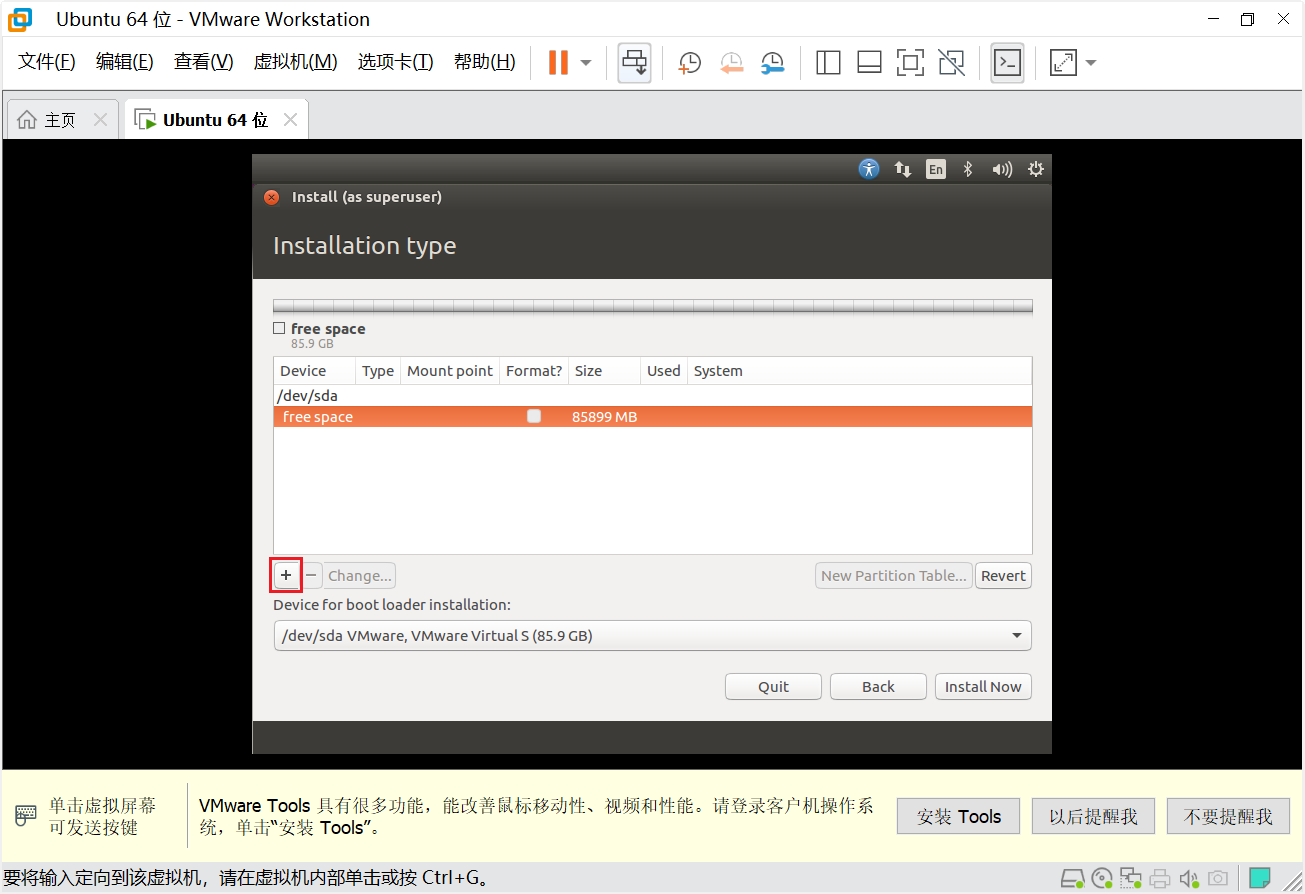The height and width of the screenshot is (894, 1305).
Task: Open Ubuntu accessibility menu icon
Action: pos(869,169)
